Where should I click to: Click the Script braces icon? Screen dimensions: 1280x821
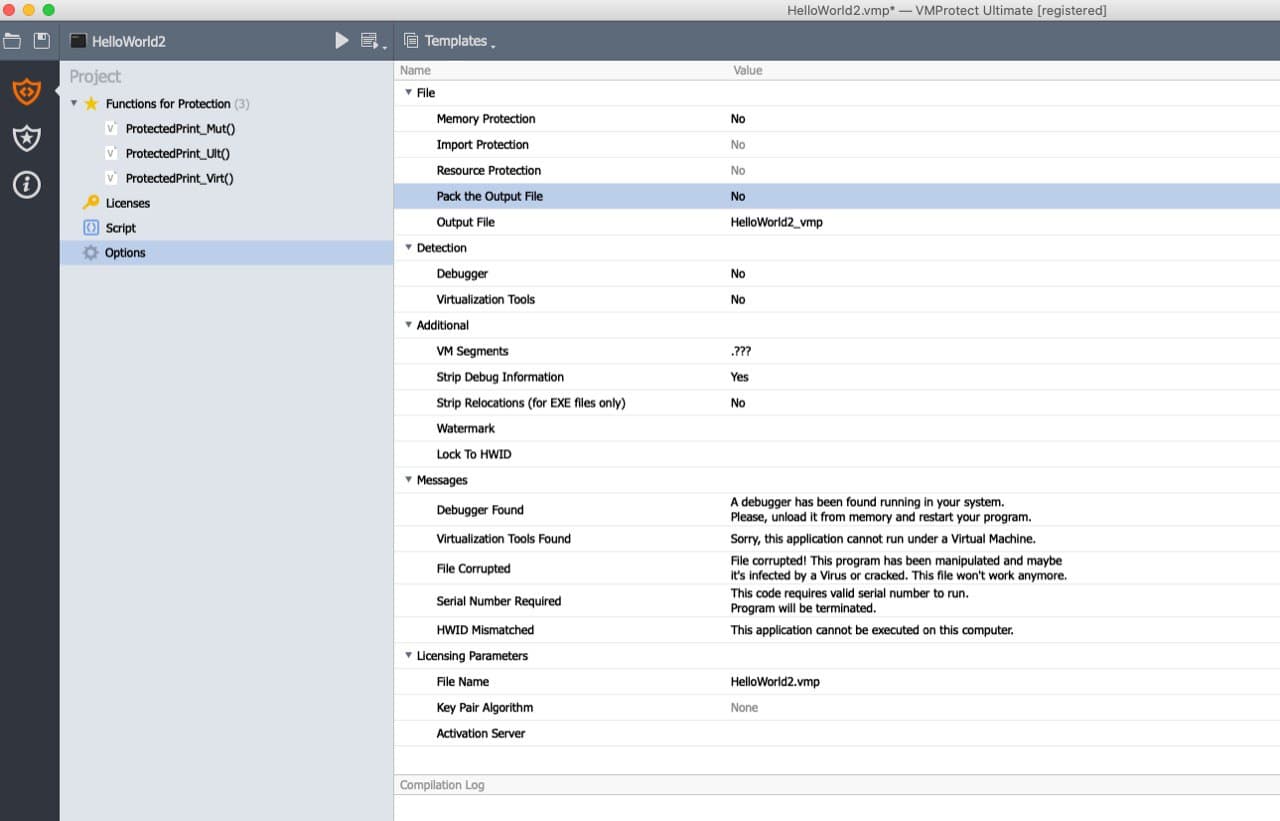[91, 228]
